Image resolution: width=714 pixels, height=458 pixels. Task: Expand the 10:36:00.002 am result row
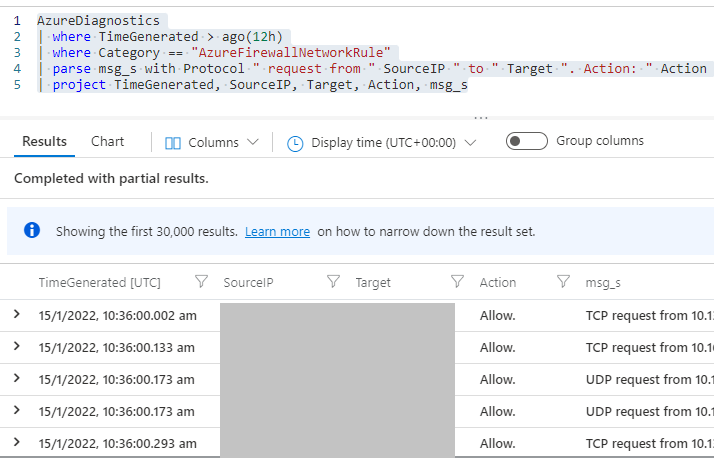(16, 315)
